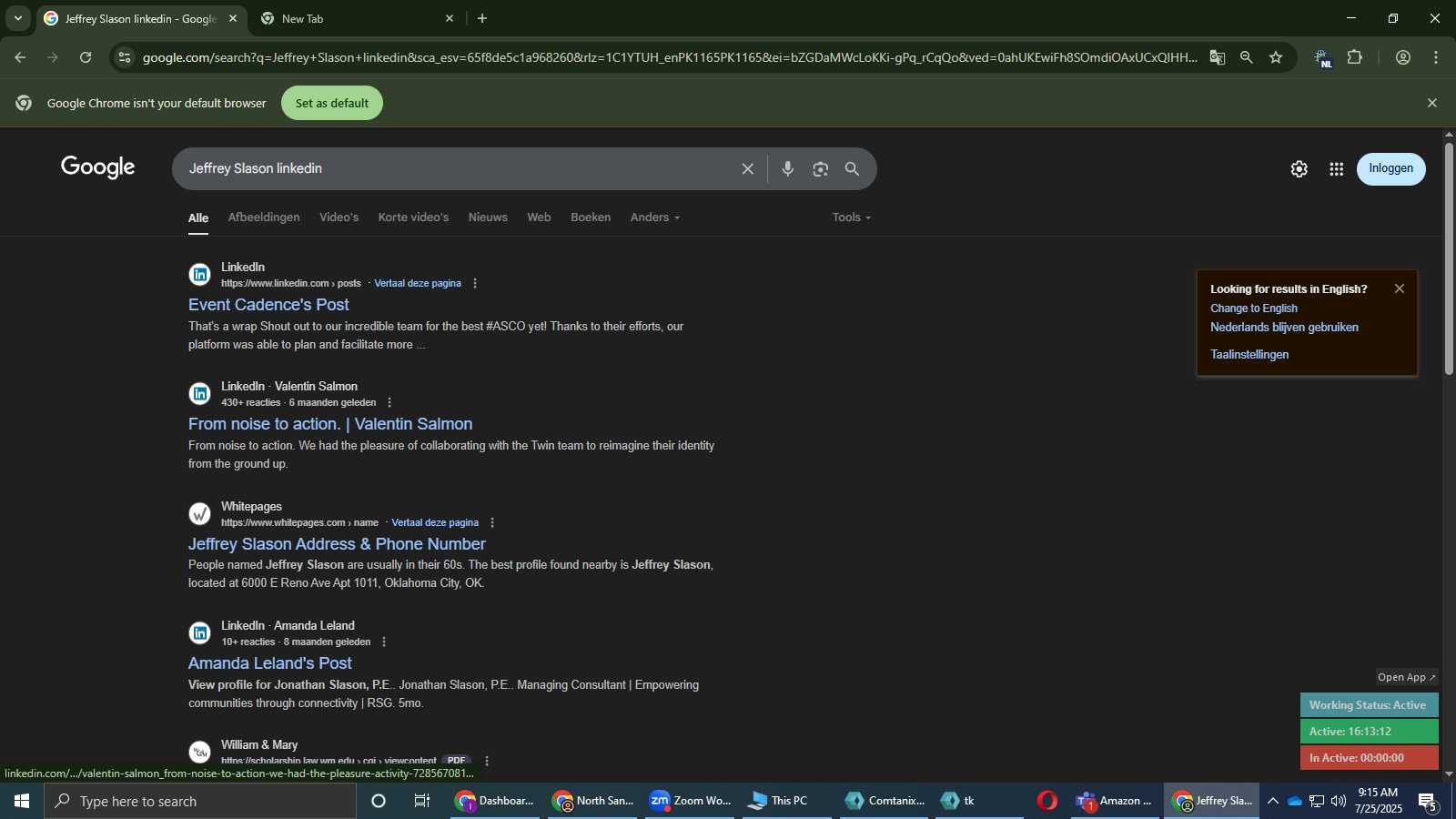
Task: Open Windows Start menu
Action: (x=22, y=801)
